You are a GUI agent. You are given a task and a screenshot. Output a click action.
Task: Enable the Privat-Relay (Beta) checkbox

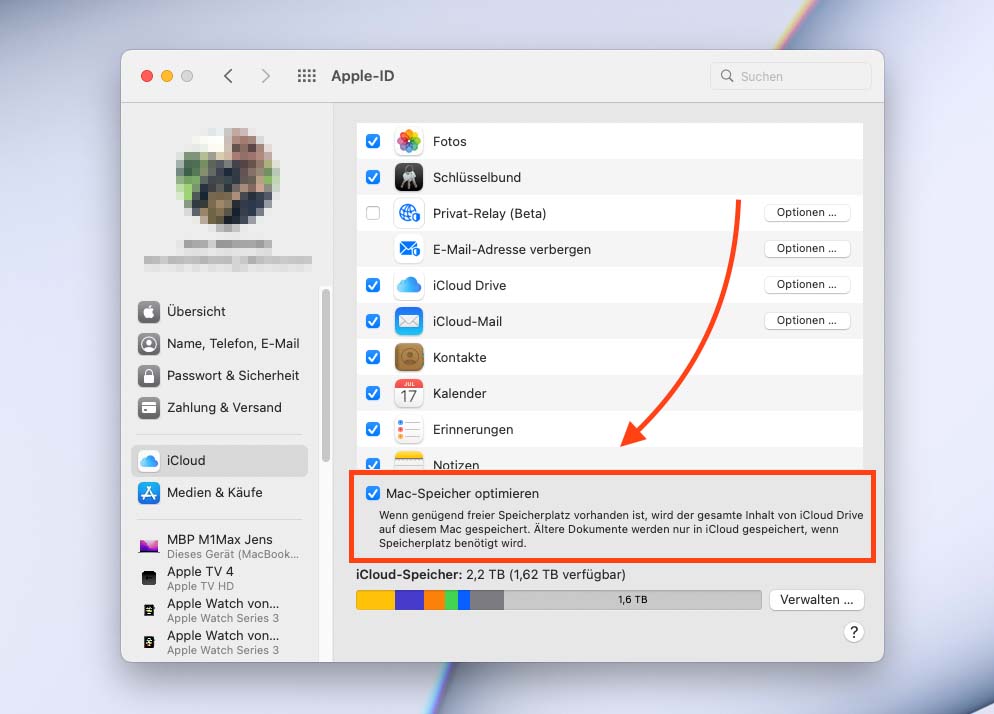[x=373, y=213]
